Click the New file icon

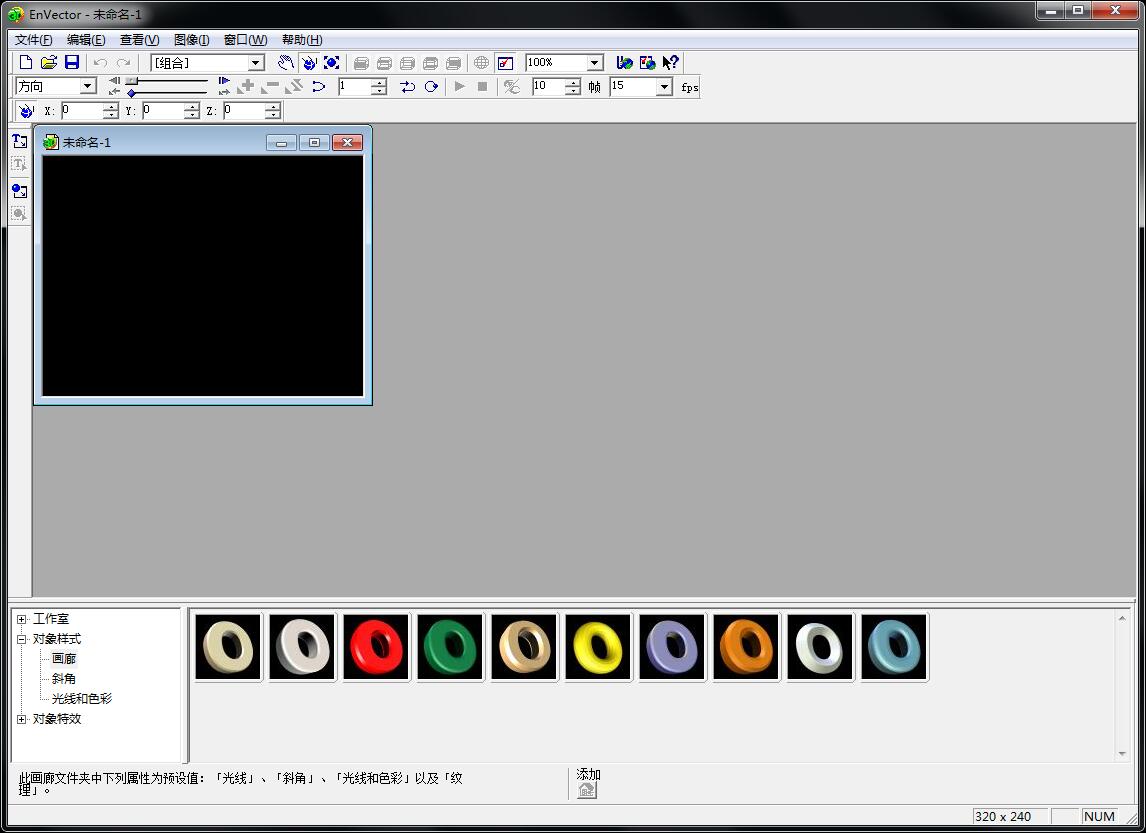tap(27, 63)
